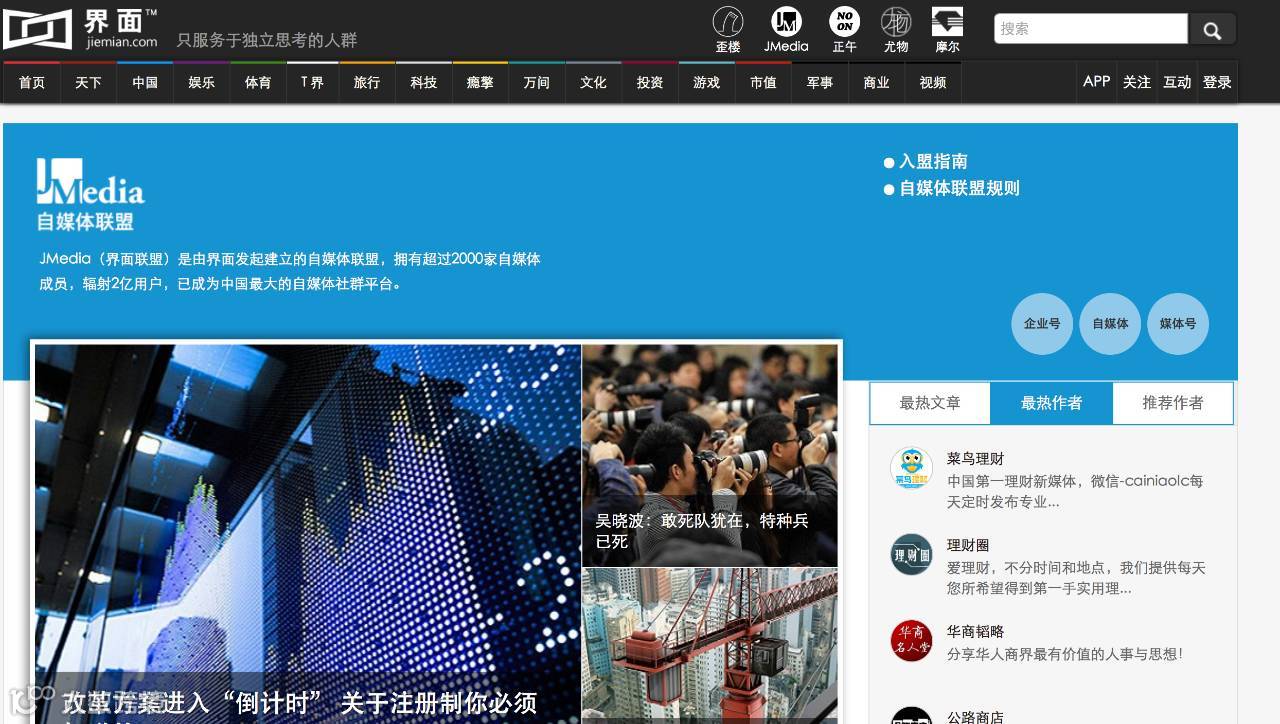The image size is (1280, 724).
Task: Click the 理财圈 author avatar
Action: 911,555
